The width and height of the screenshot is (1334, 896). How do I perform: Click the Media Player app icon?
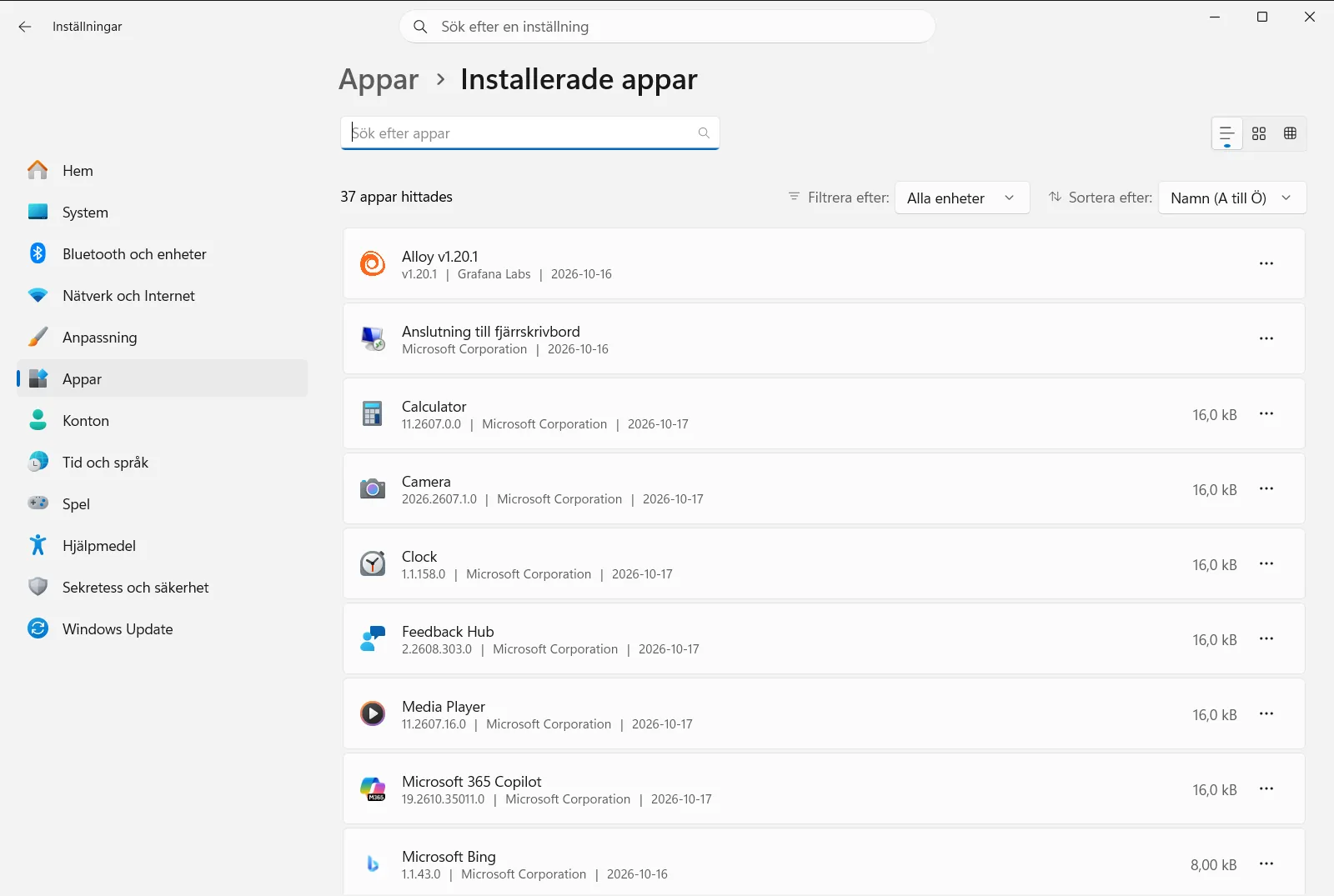coord(373,713)
